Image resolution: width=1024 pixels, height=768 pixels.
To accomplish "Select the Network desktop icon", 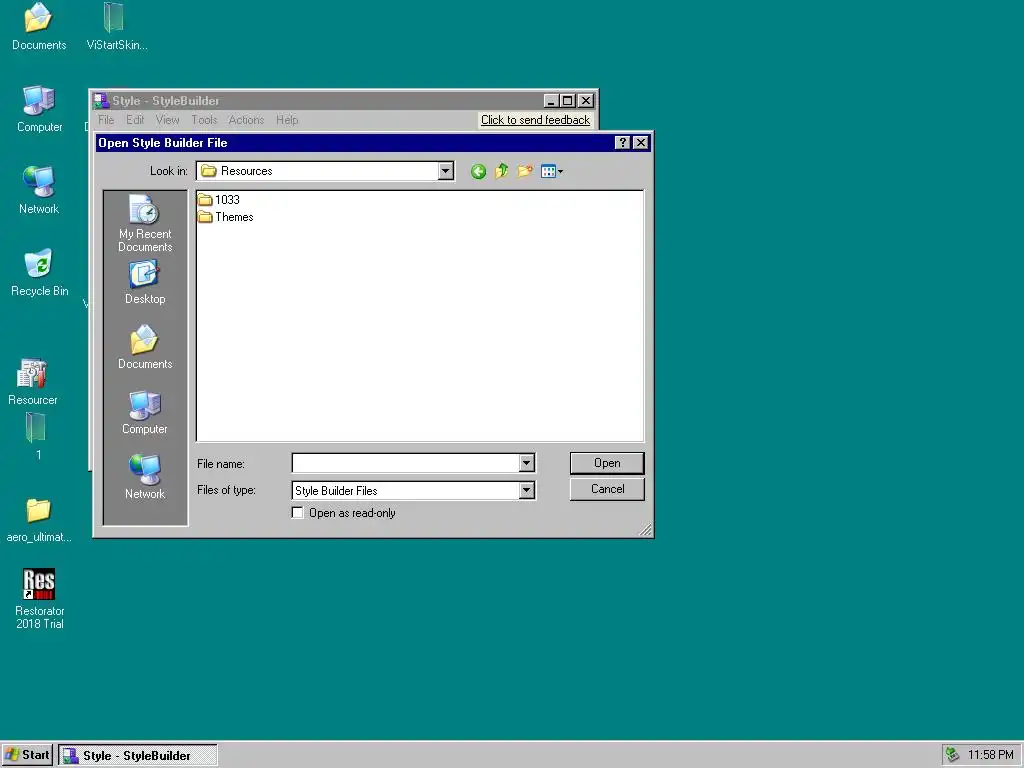I will (39, 191).
